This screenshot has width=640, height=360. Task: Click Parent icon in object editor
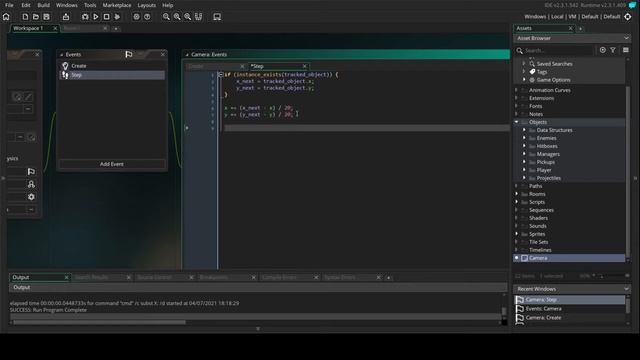31,184
